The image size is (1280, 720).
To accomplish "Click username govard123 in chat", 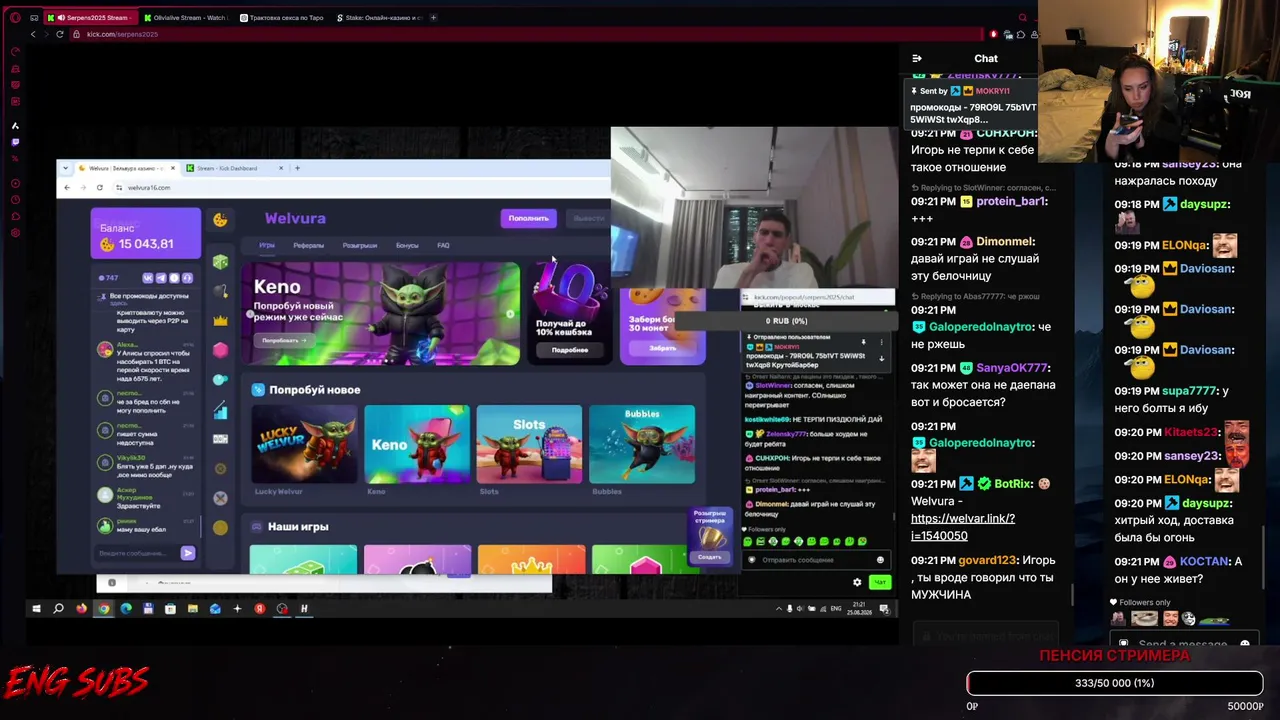I will click(988, 560).
